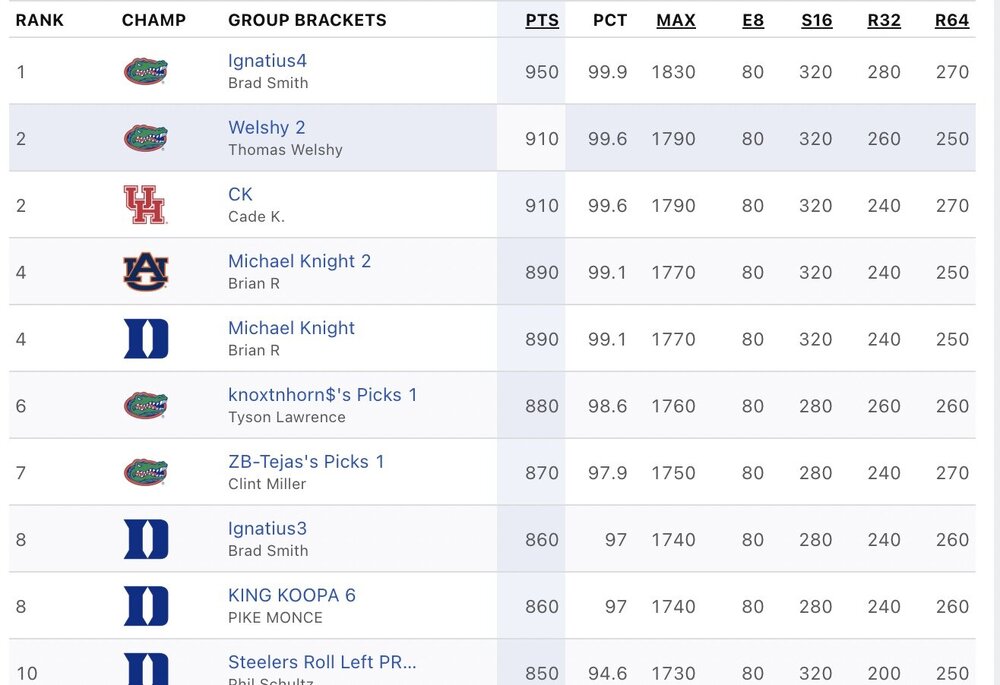This screenshot has height=685, width=1000.
Task: Sort the standings by MAX column
Action: point(676,20)
